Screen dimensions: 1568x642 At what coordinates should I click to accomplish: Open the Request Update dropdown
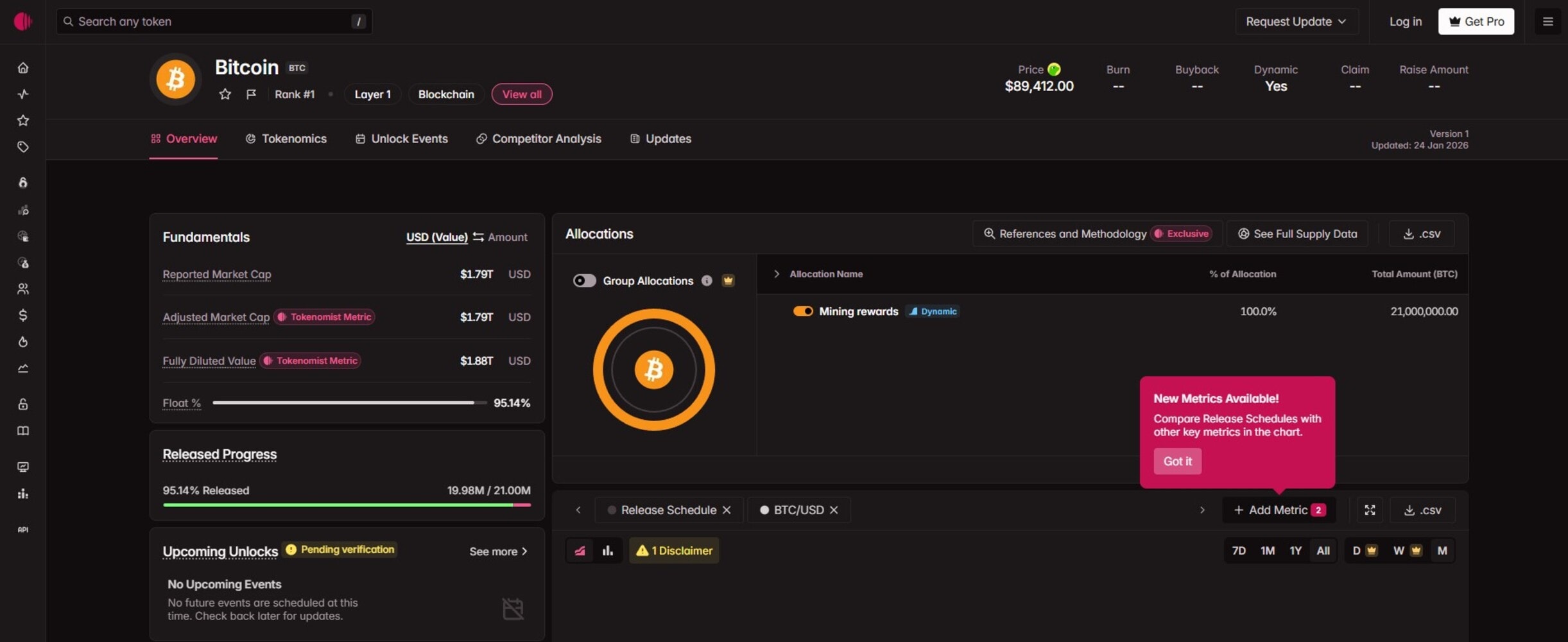[x=1296, y=22]
